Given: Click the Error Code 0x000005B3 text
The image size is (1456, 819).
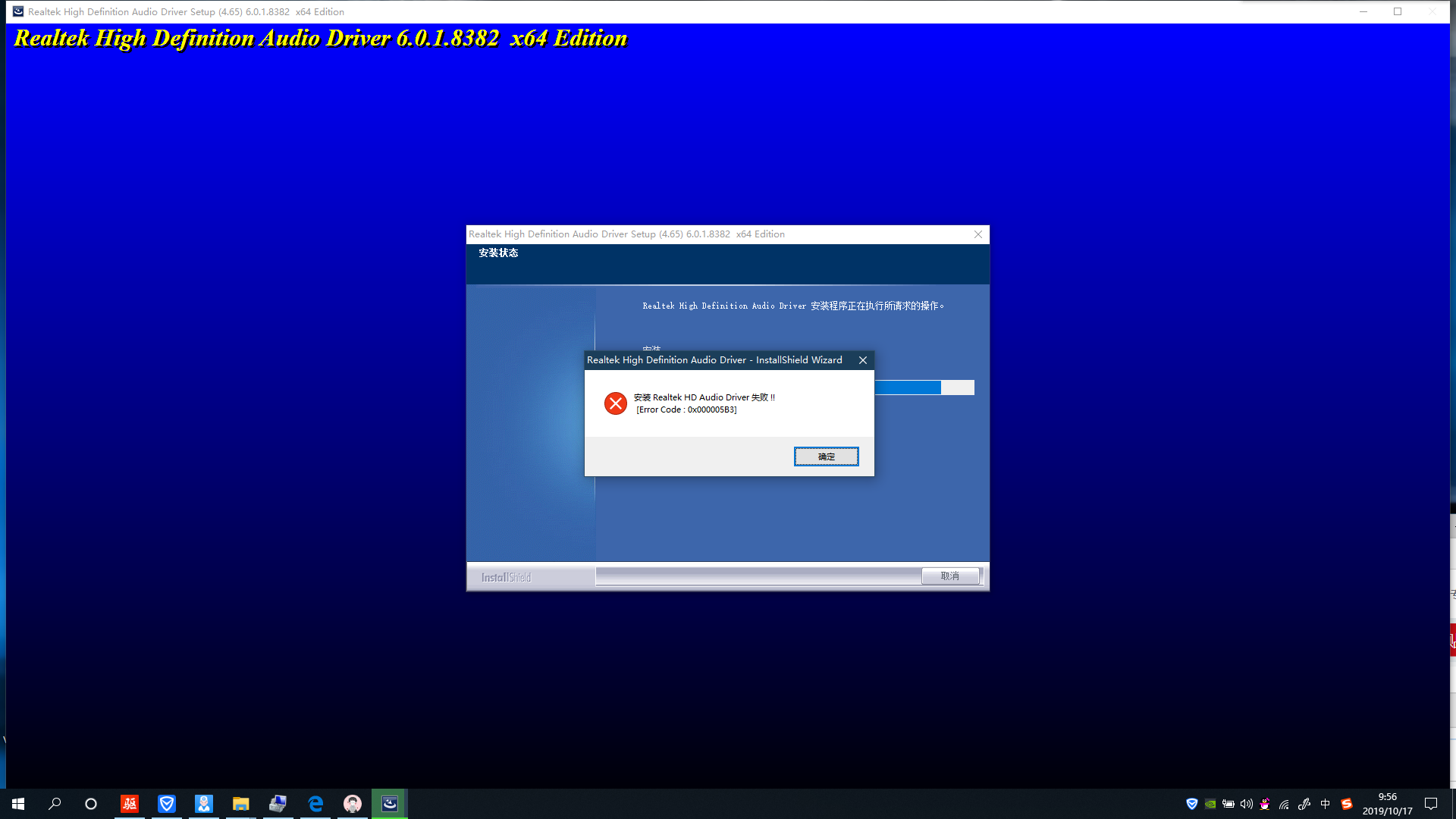Looking at the screenshot, I should tap(686, 409).
